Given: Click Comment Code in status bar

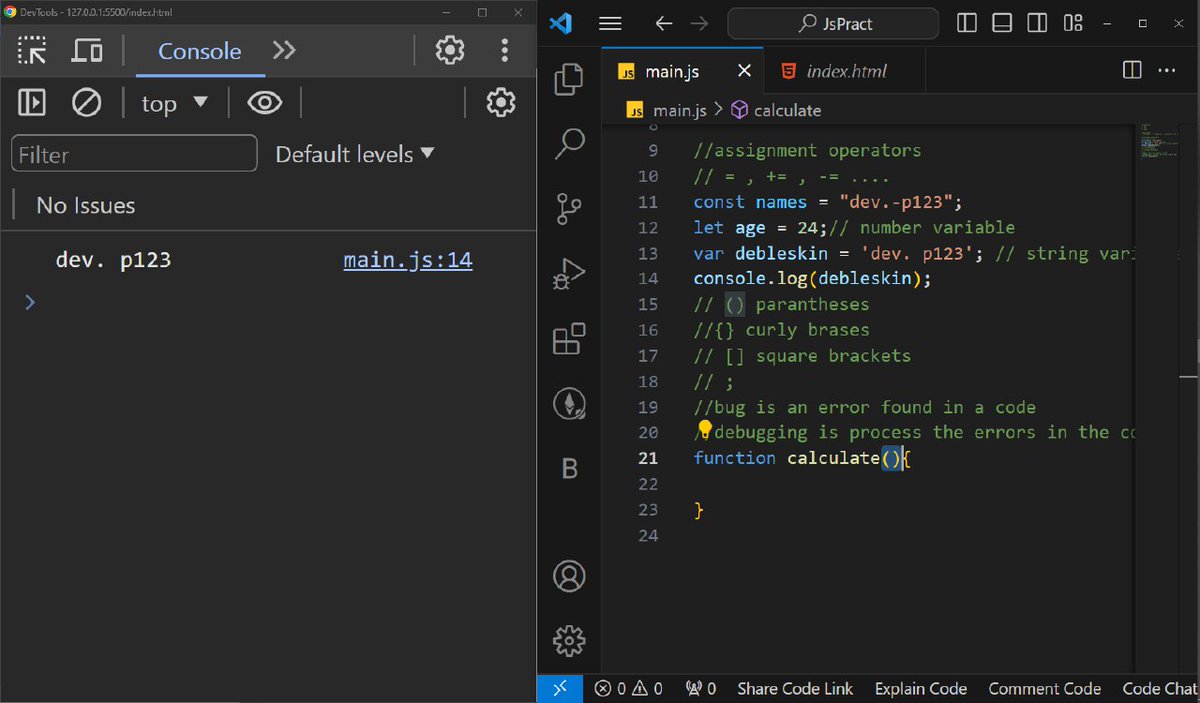Looking at the screenshot, I should pyautogui.click(x=1044, y=688).
